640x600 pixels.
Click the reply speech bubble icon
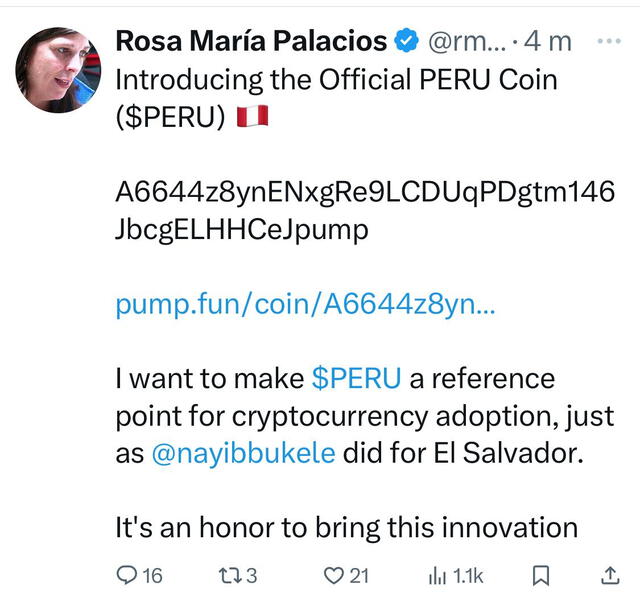[x=127, y=575]
